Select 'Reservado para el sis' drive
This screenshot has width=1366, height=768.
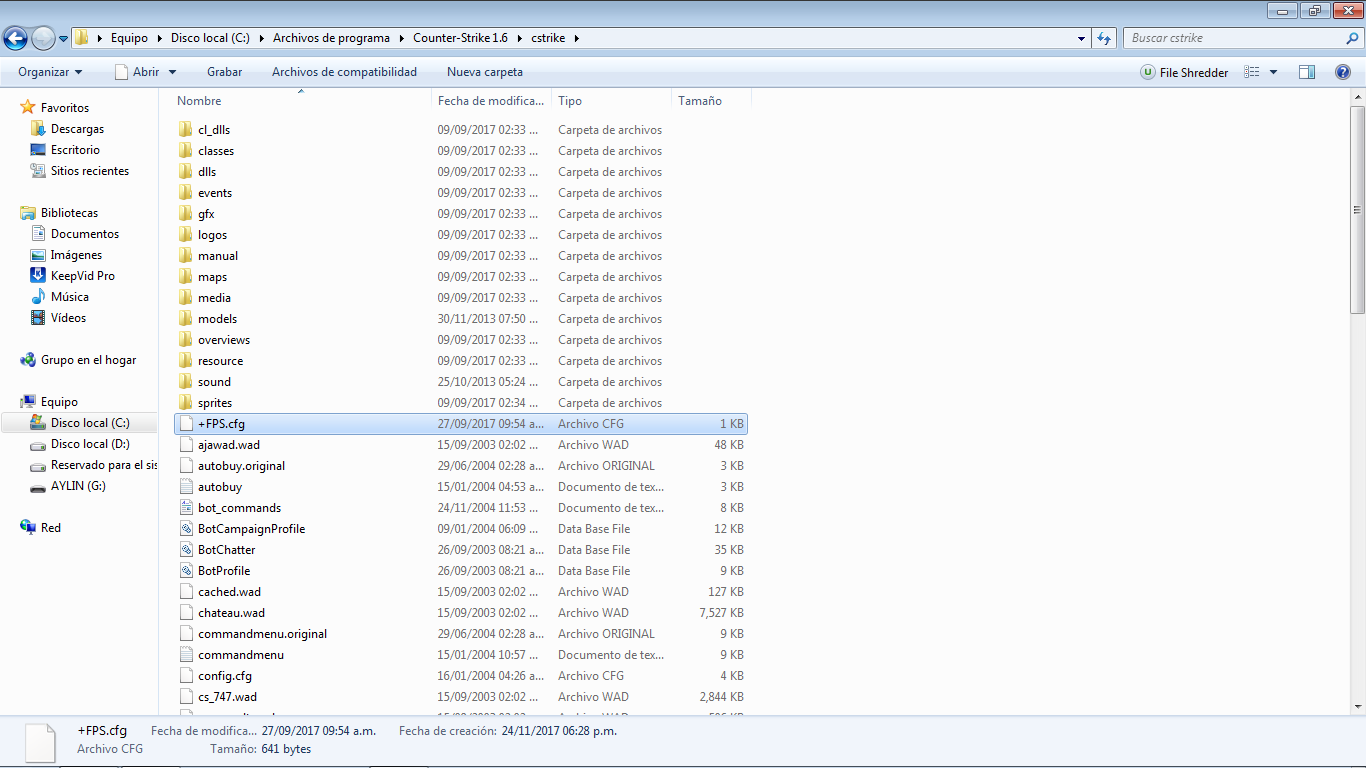[104, 465]
